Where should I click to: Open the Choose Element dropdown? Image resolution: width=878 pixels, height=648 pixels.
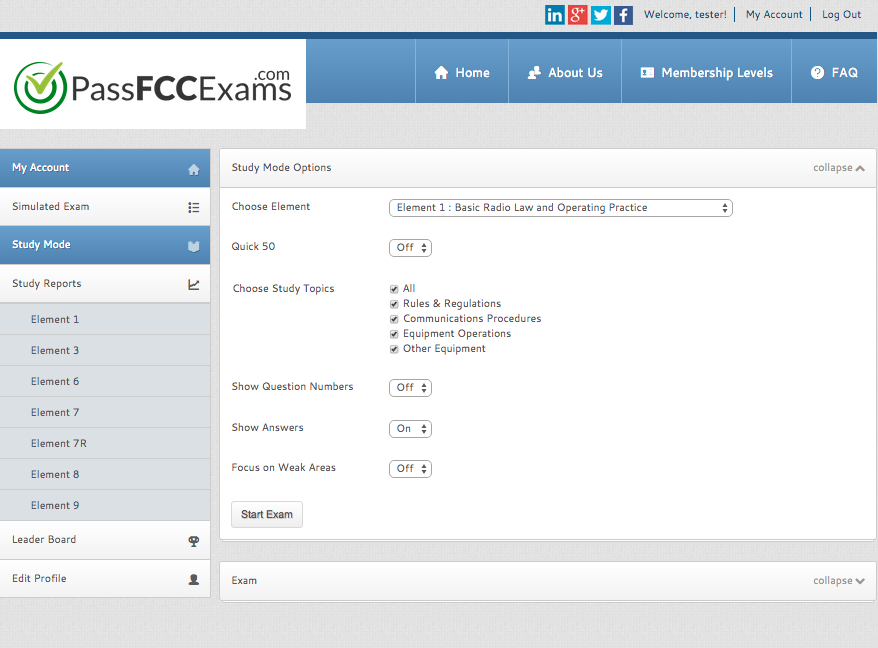(x=560, y=208)
